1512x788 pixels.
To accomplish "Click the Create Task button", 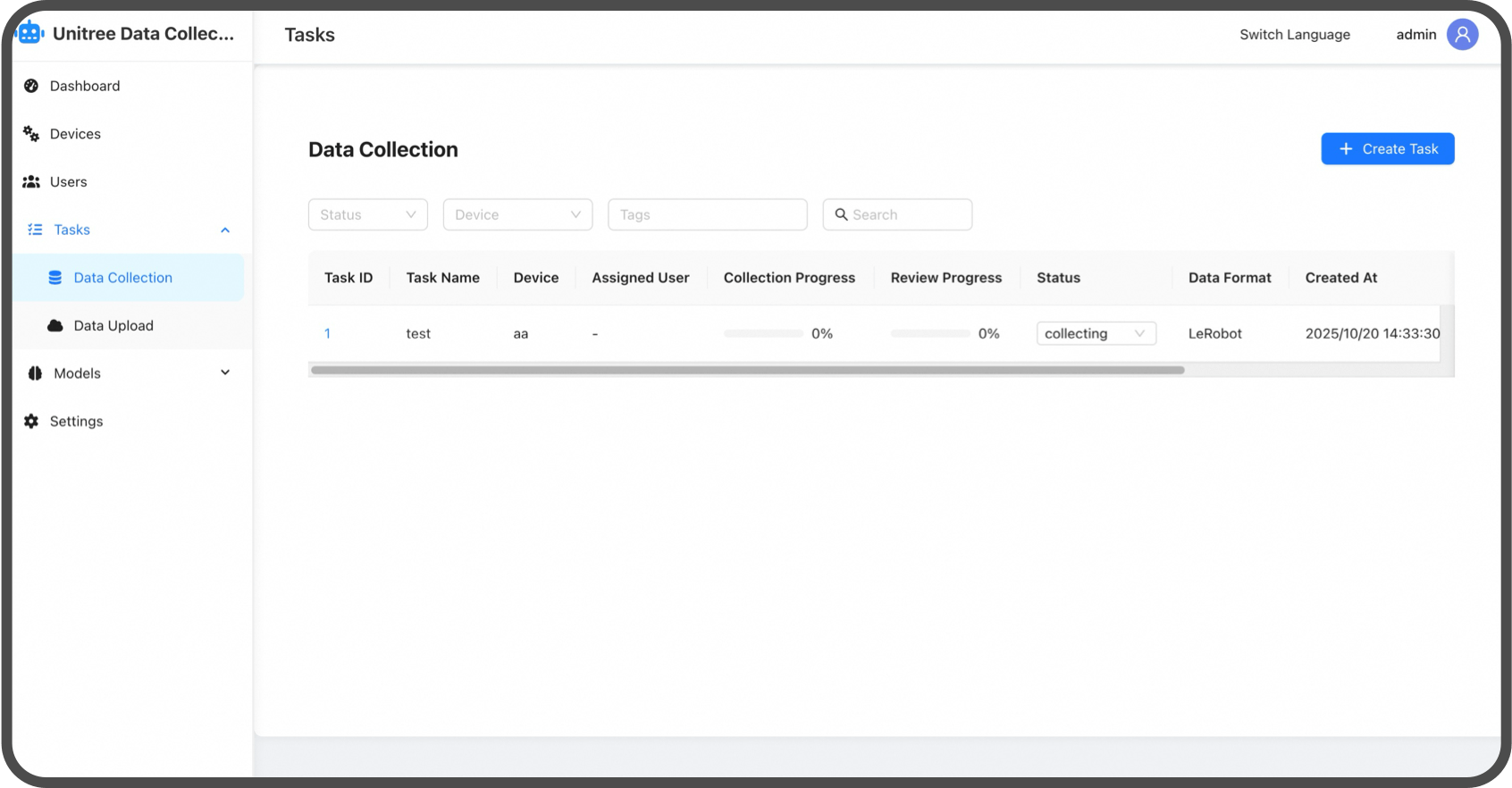I will 1387,149.
